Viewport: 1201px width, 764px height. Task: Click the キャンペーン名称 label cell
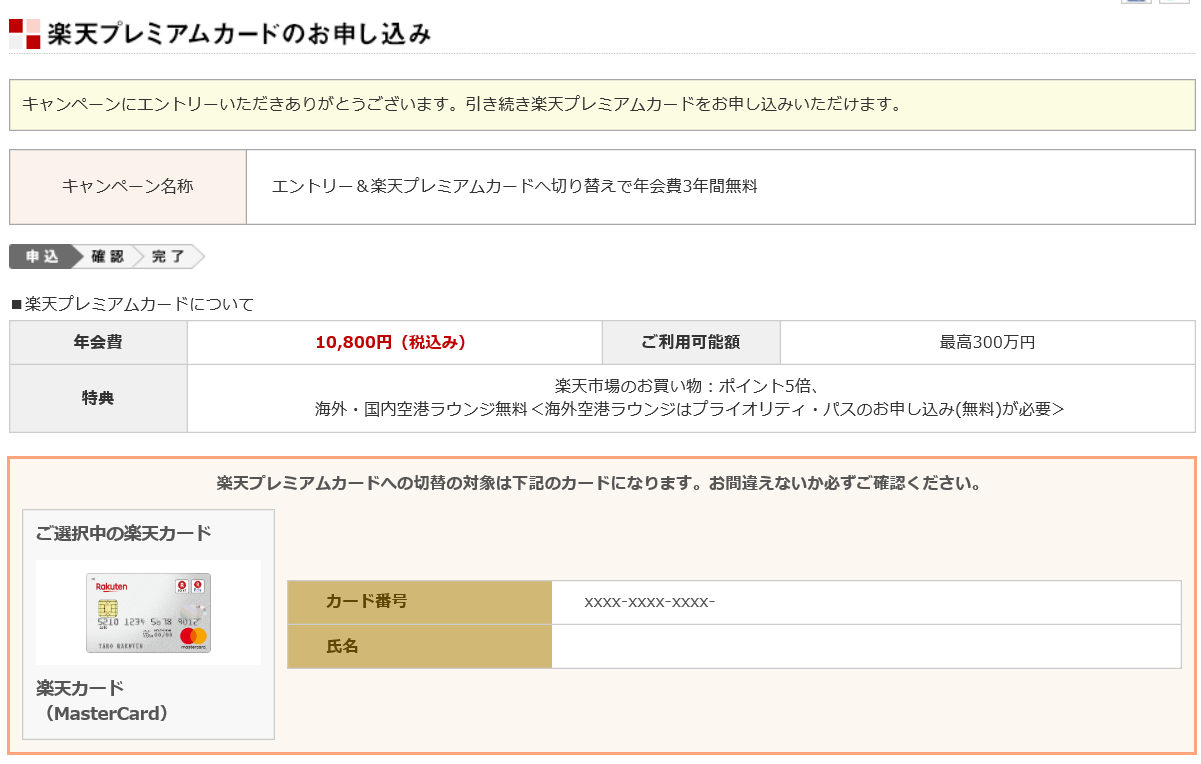(128, 187)
